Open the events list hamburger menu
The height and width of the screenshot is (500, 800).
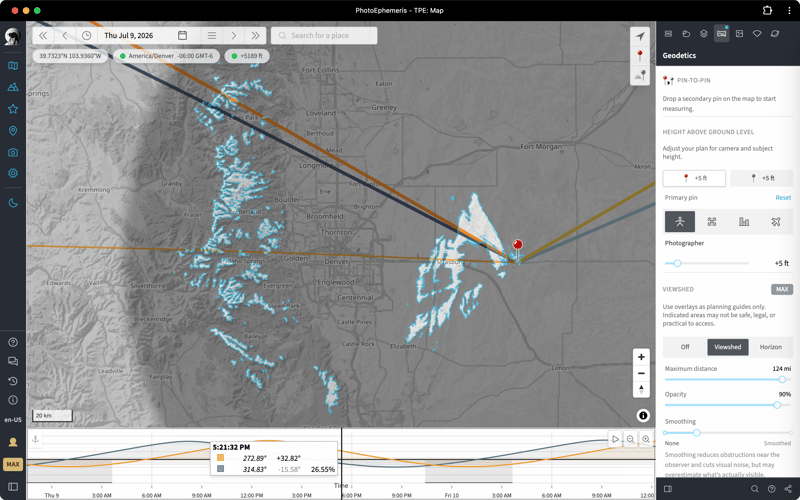point(212,35)
